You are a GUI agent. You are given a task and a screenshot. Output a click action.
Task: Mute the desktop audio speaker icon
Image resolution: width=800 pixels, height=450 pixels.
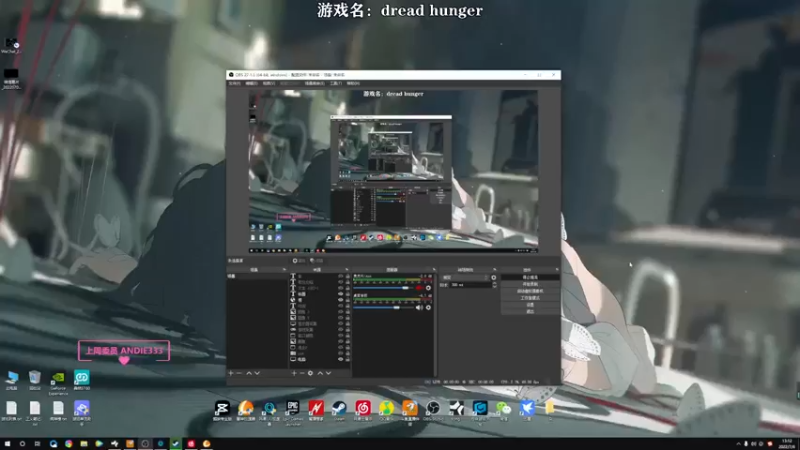(x=419, y=308)
